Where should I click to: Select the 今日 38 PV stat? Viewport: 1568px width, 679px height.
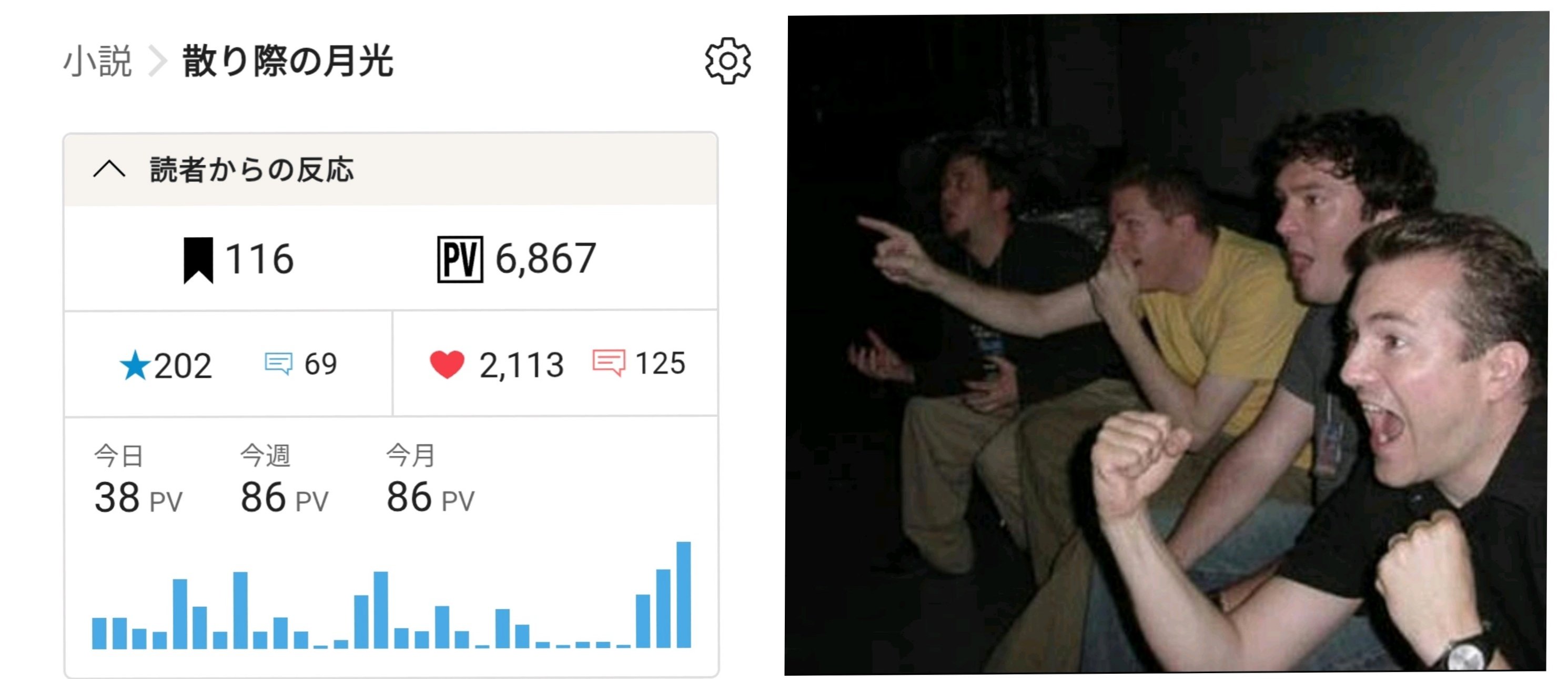pyautogui.click(x=138, y=480)
